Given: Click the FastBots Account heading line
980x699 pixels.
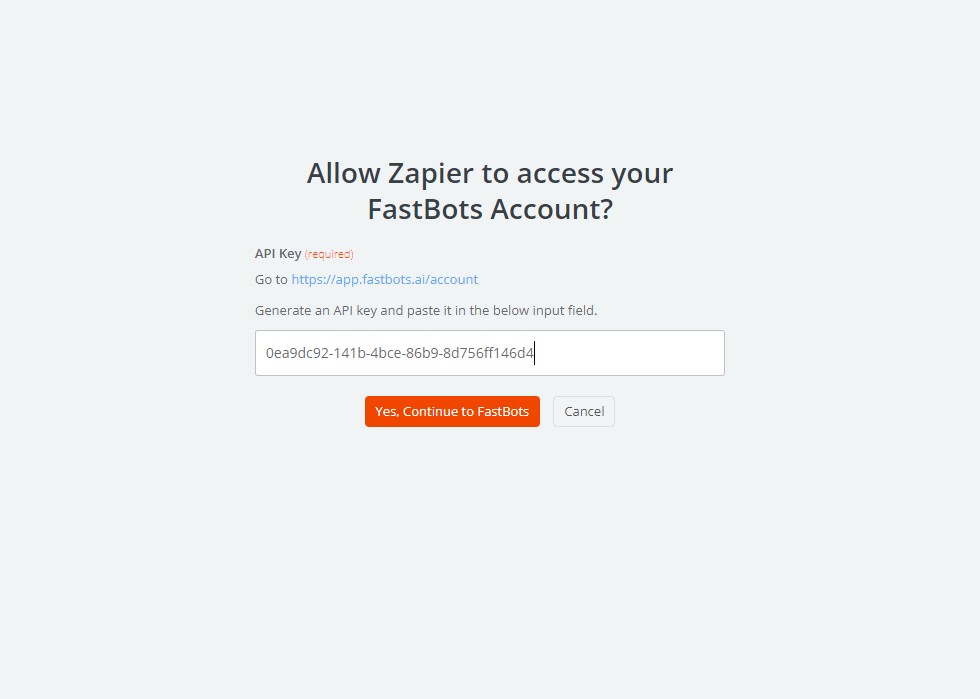Looking at the screenshot, I should click(490, 209).
